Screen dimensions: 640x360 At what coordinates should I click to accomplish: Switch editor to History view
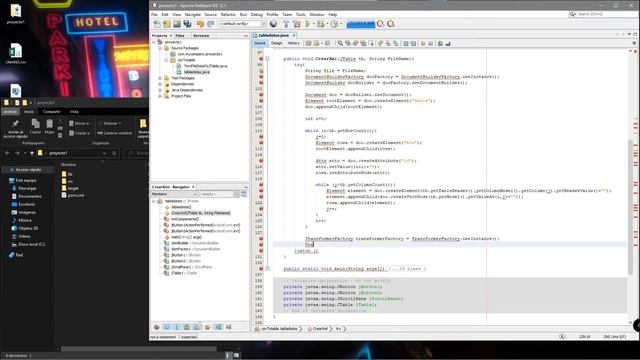(x=293, y=43)
